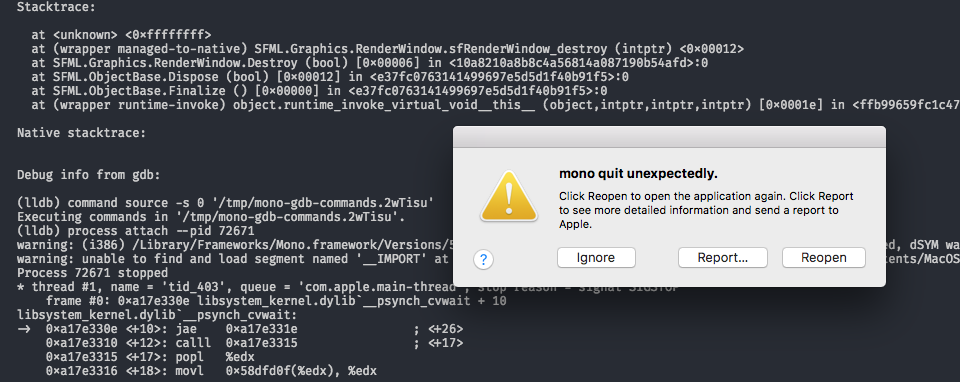Screen dimensions: 960x382
Task: Select the current-instruction arrow beside jae
Action: click(23, 329)
